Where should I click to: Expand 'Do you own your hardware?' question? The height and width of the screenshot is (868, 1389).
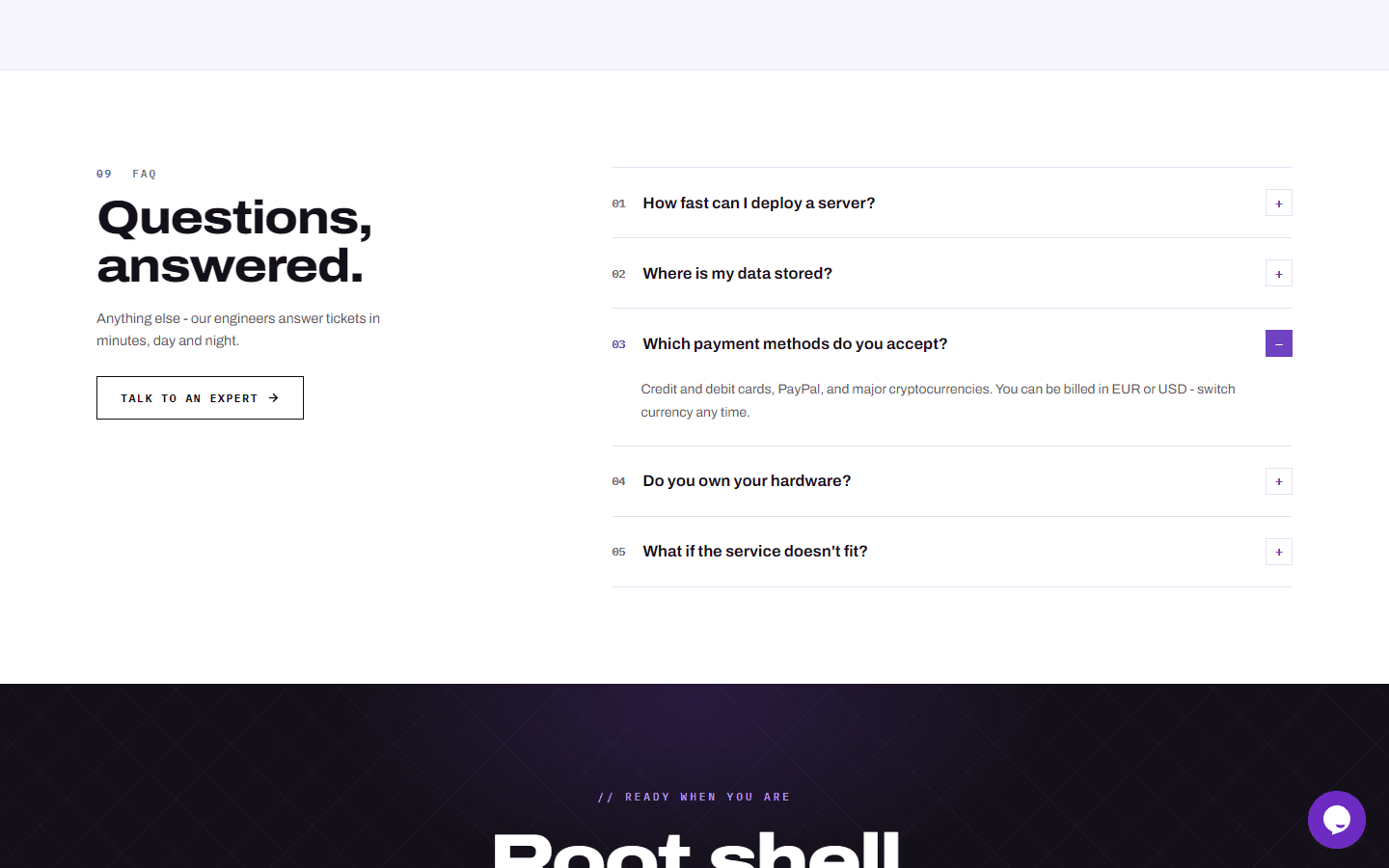click(951, 481)
